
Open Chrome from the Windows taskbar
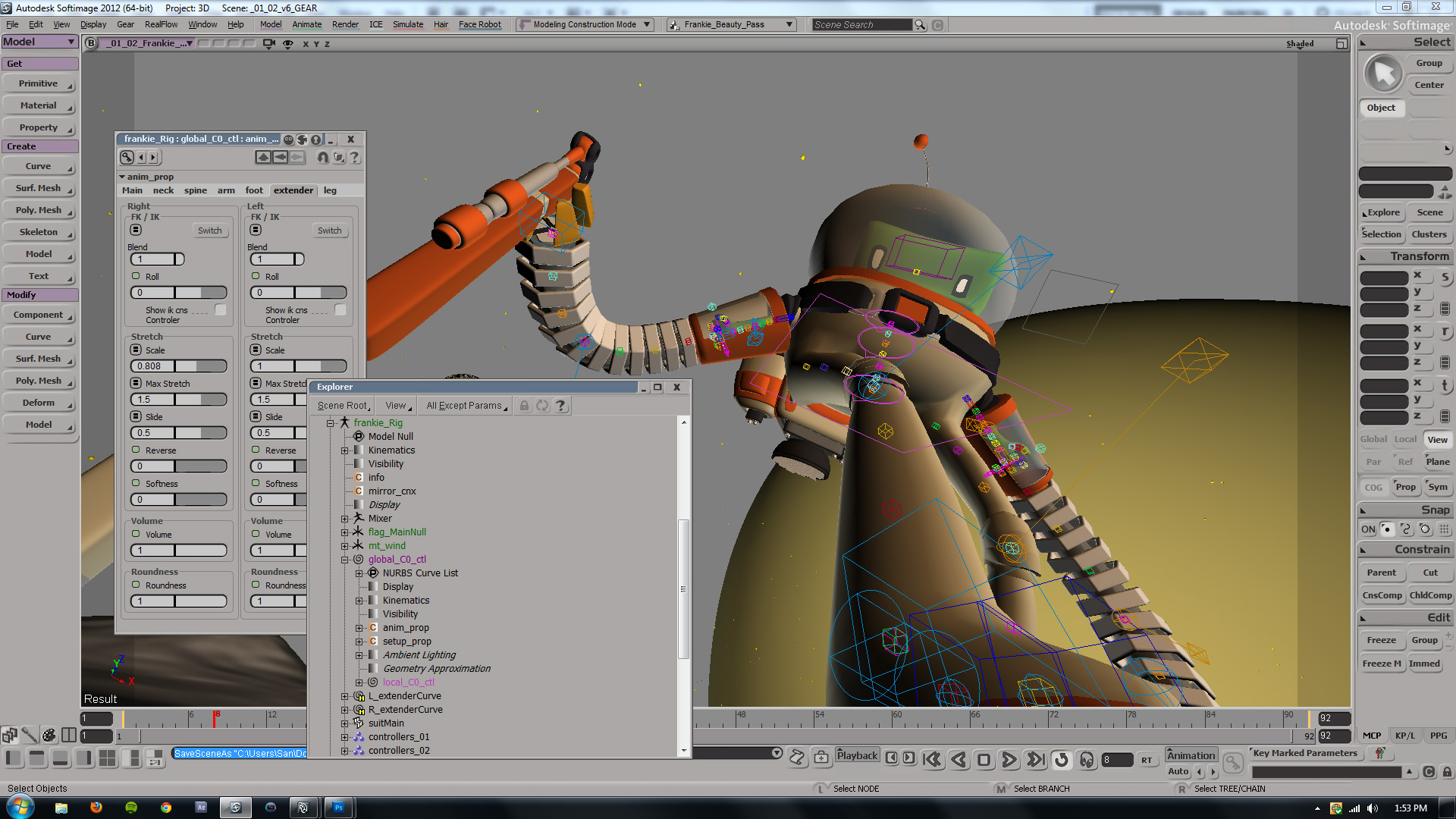(165, 808)
